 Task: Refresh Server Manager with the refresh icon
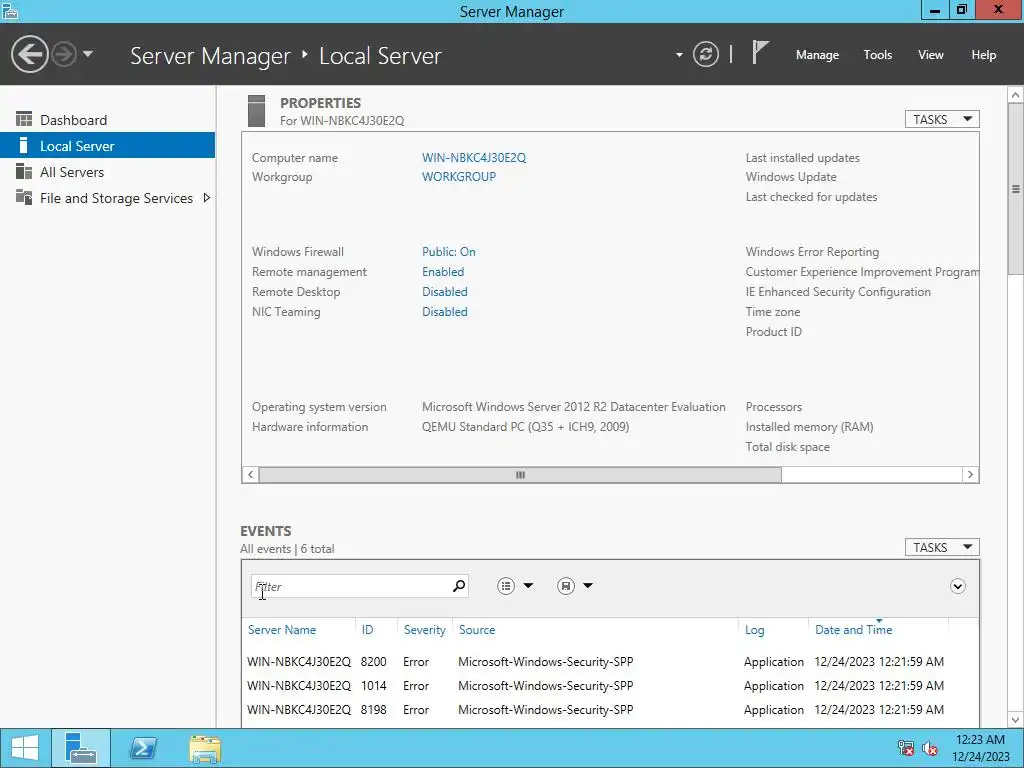tap(706, 54)
